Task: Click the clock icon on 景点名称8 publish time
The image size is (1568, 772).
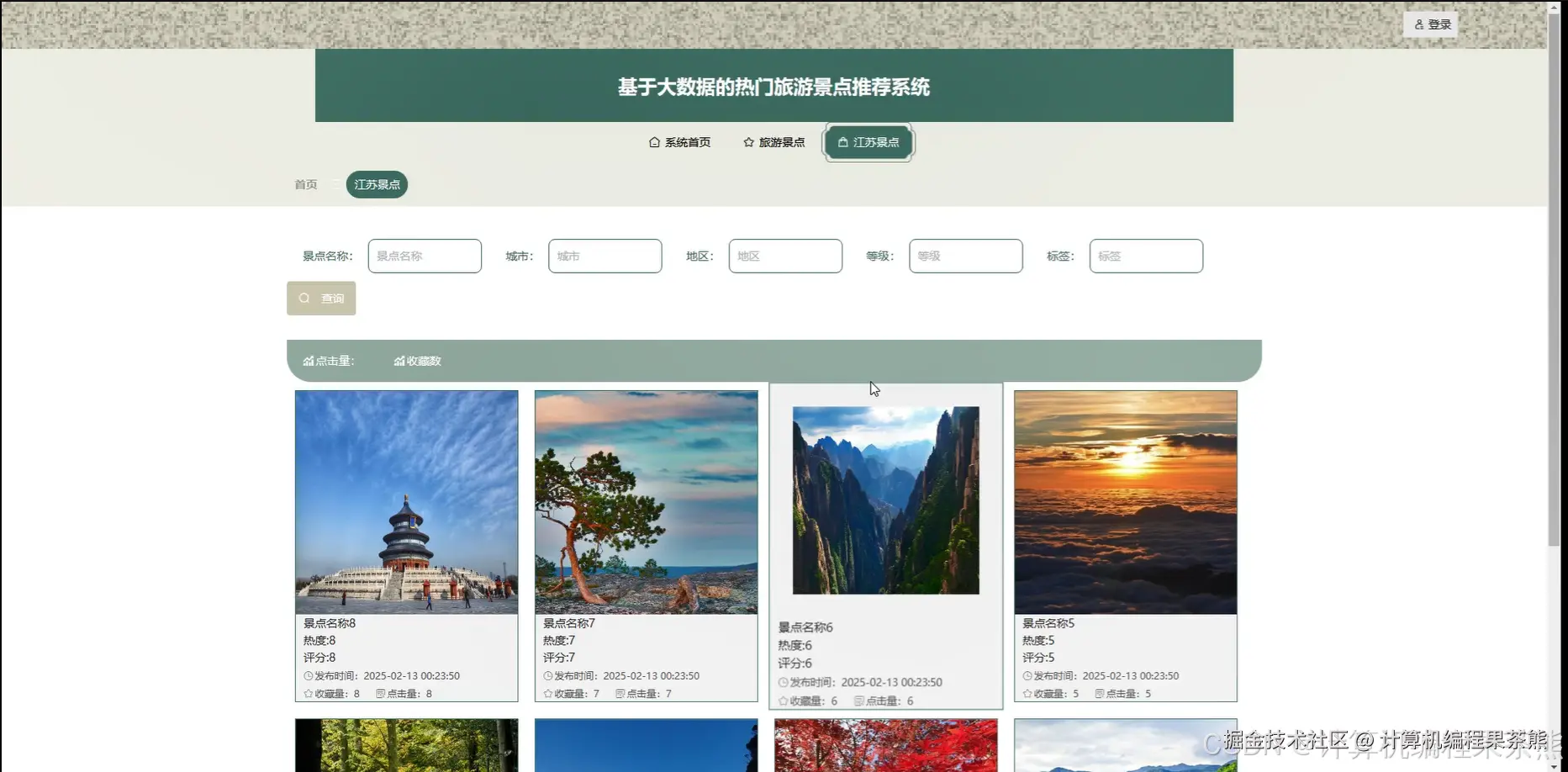Action: pos(307,675)
